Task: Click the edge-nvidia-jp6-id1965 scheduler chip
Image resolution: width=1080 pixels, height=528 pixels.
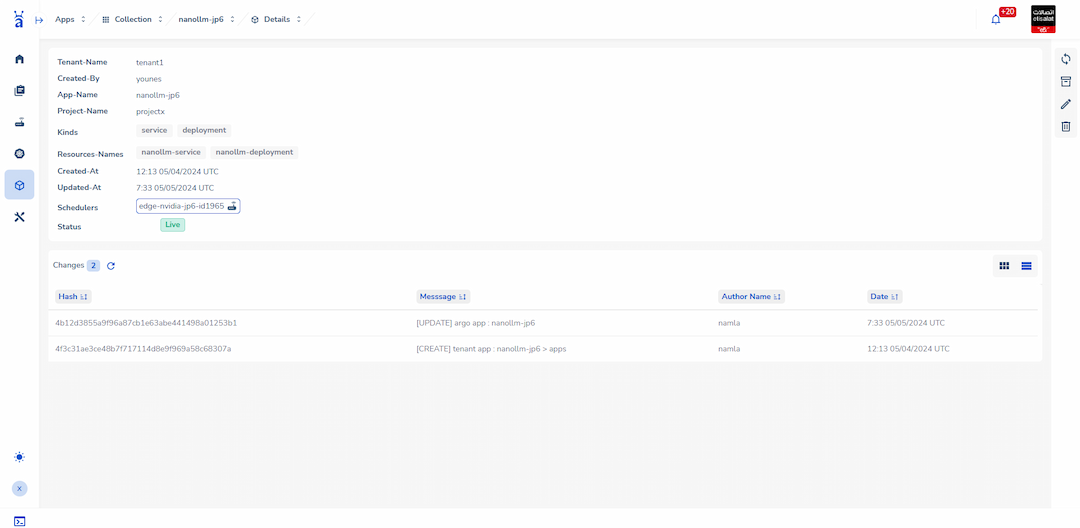Action: click(x=188, y=206)
